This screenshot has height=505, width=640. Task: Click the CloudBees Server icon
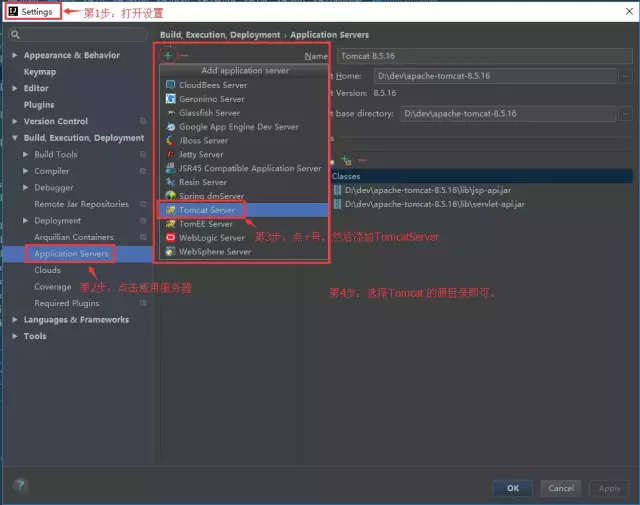click(x=171, y=85)
